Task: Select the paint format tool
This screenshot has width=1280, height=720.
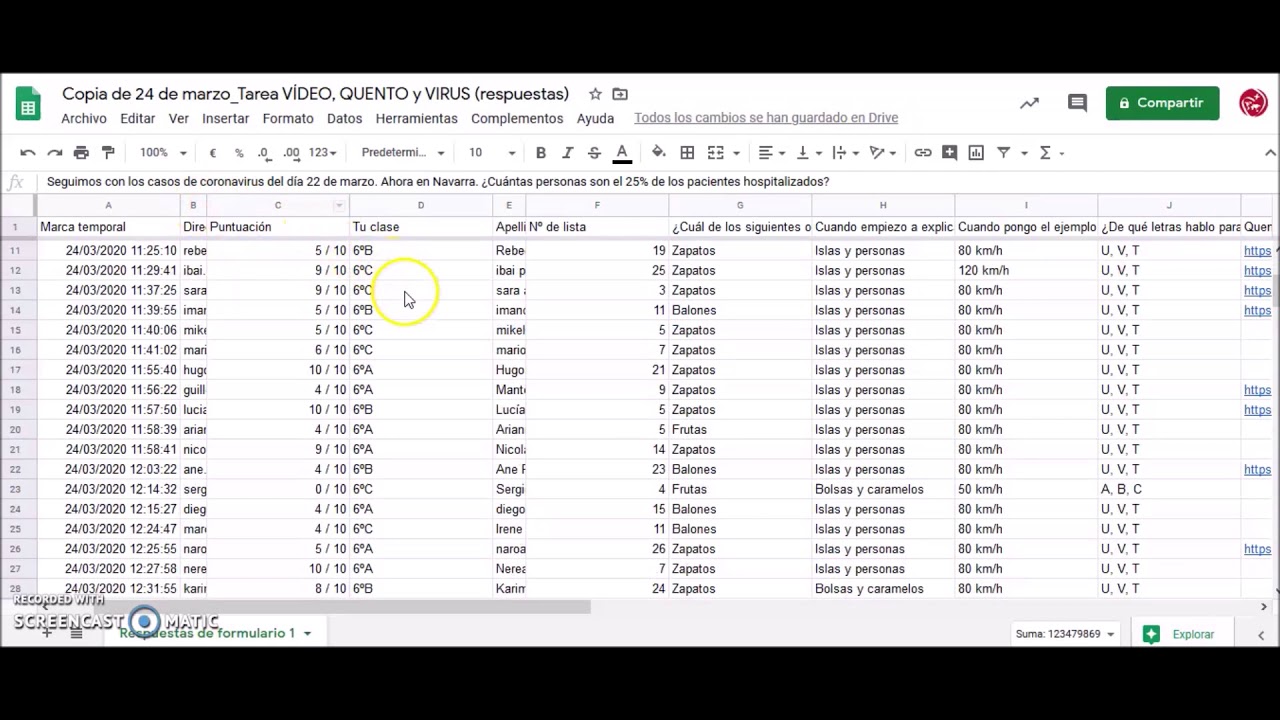Action: 108,153
